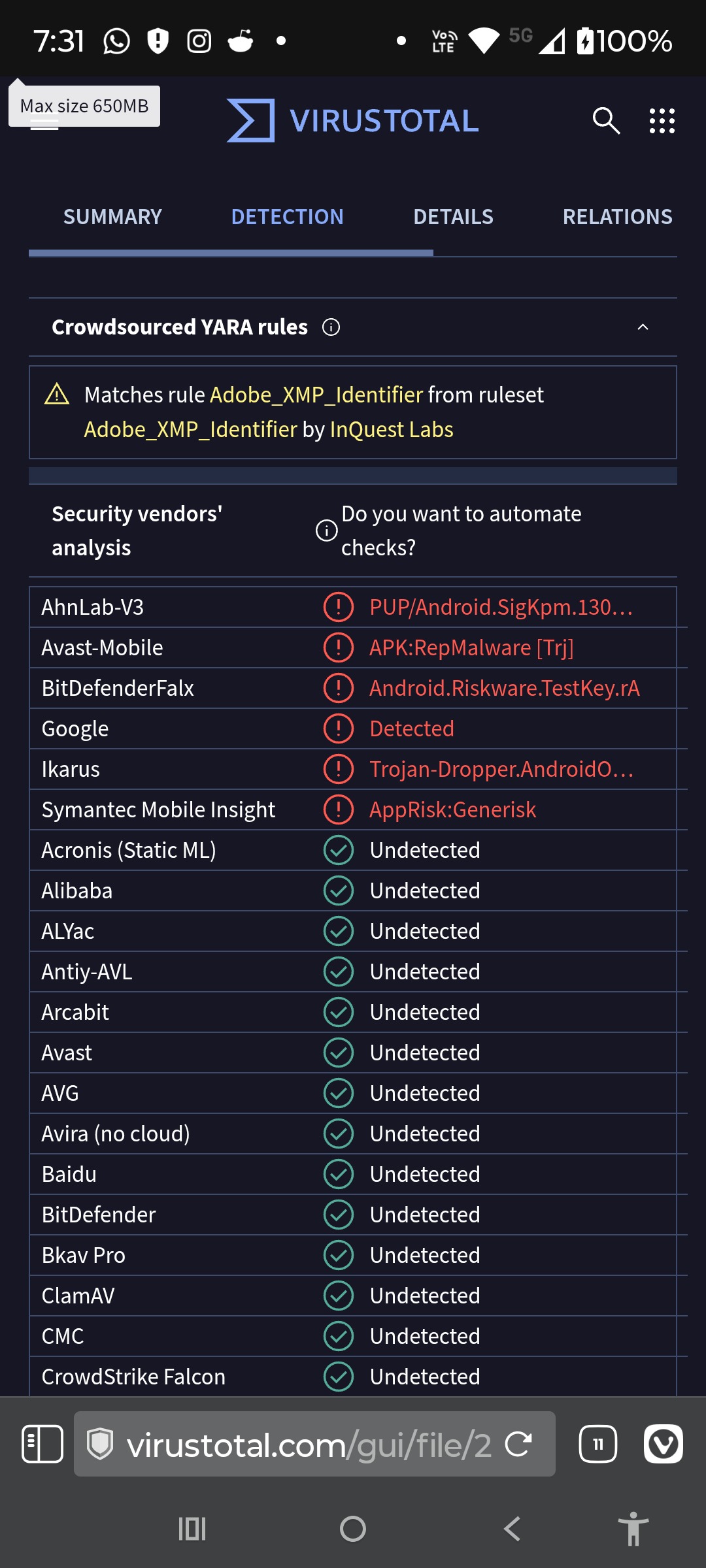This screenshot has height=1568, width=706.
Task: Open the RELATIONS tab
Action: (x=617, y=217)
